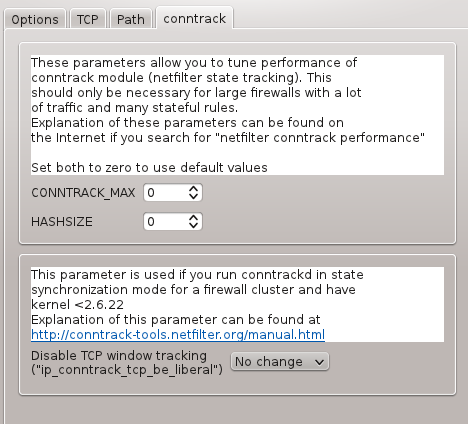Decrease CONNTRACK_MAX with the down arrow
This screenshot has width=468, height=424.
point(193,197)
